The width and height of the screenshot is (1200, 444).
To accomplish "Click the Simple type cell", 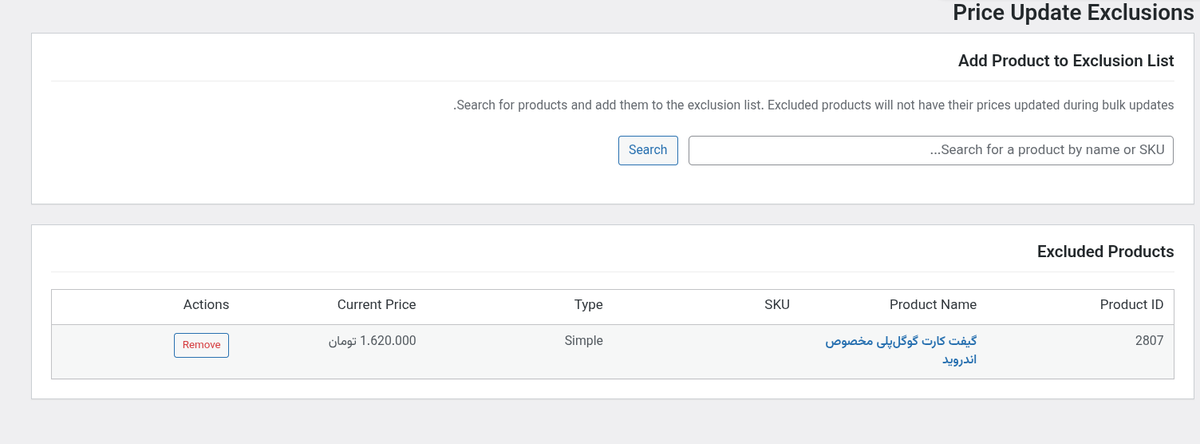I will pyautogui.click(x=583, y=340).
